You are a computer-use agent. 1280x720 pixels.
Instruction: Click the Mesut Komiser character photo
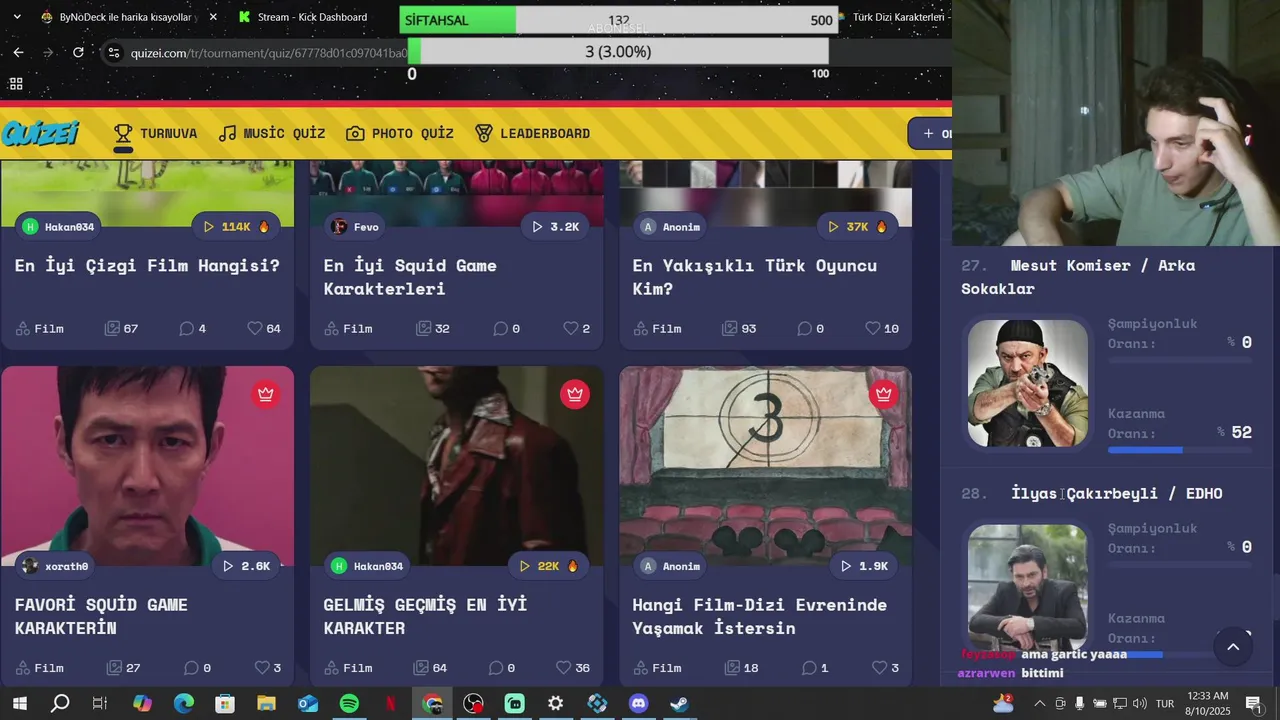tap(1027, 382)
